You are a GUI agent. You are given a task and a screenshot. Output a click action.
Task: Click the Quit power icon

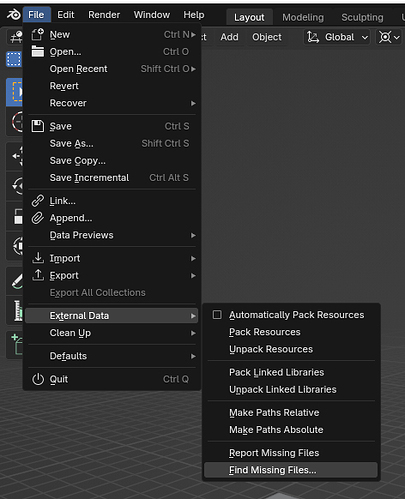(x=38, y=379)
